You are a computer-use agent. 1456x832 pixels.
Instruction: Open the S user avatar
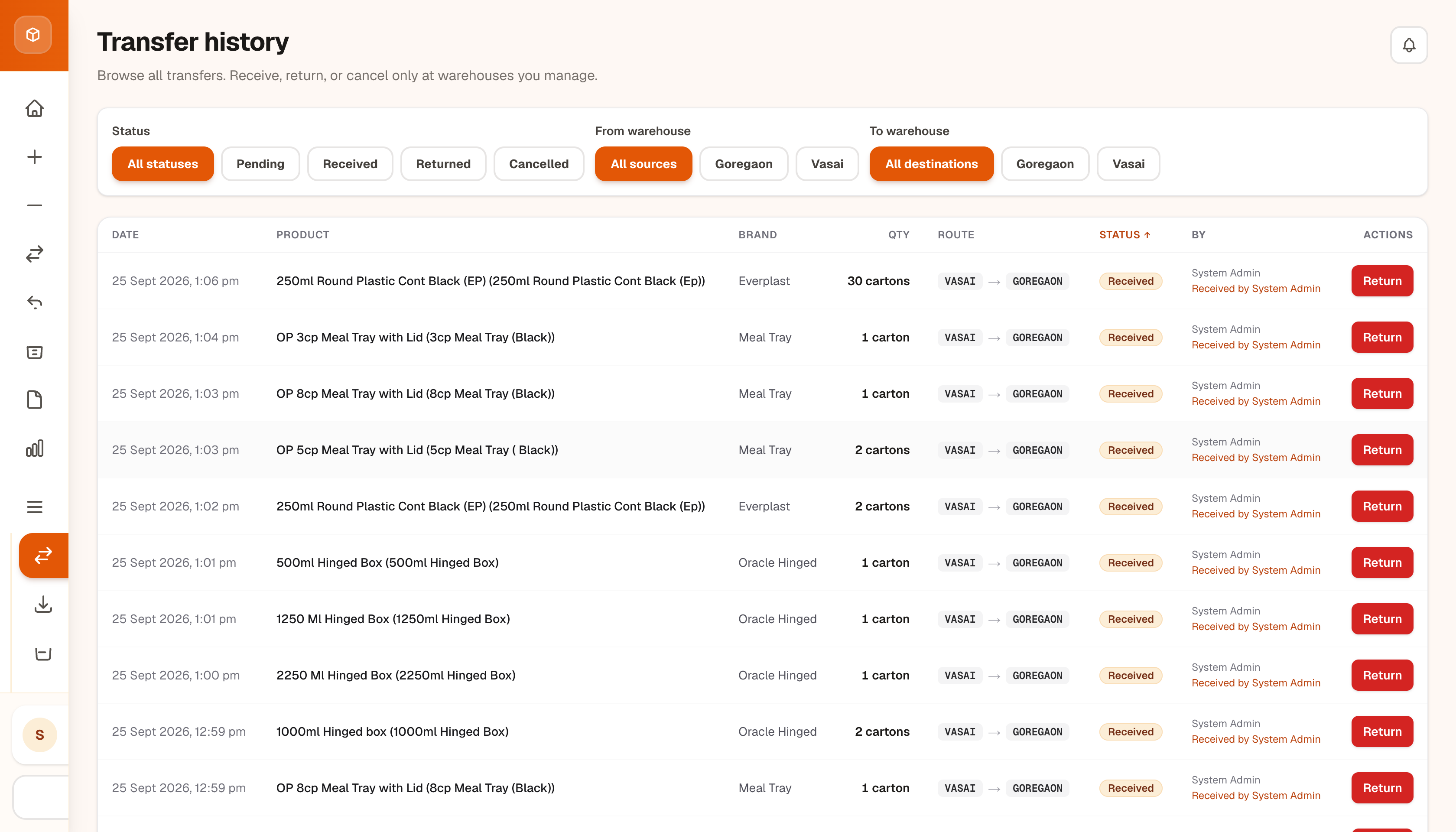point(39,735)
